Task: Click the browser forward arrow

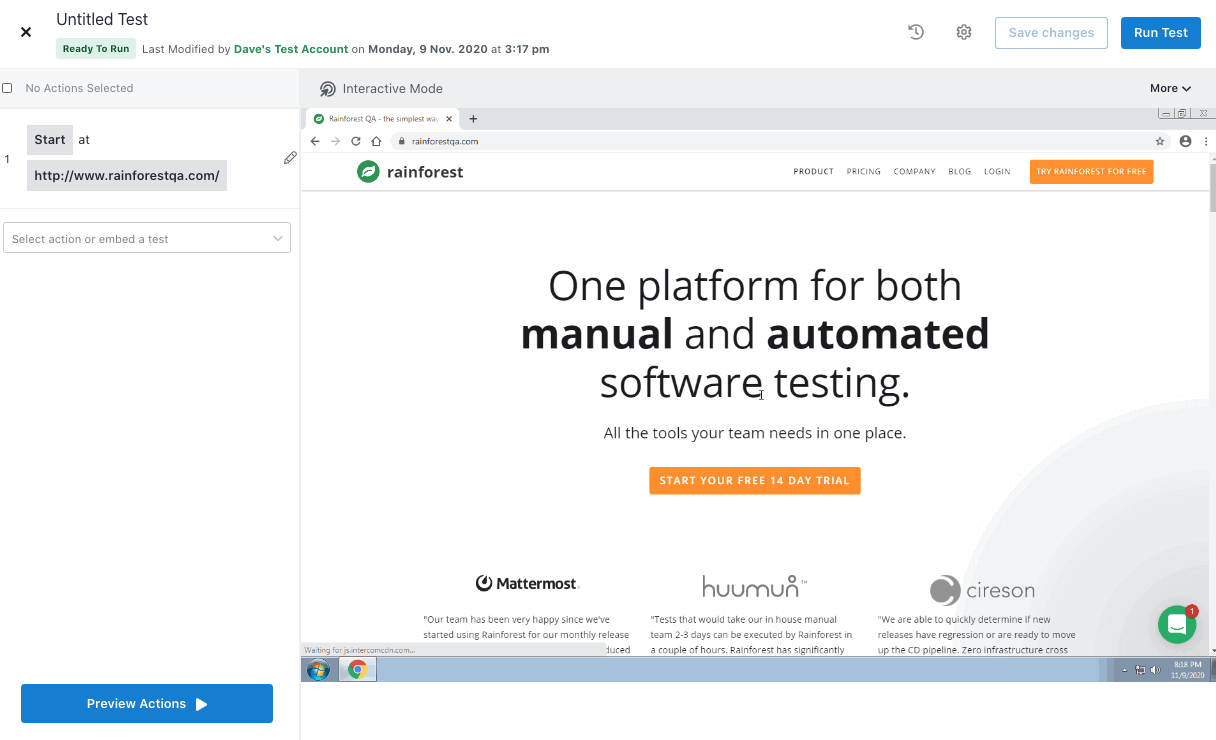Action: click(335, 141)
